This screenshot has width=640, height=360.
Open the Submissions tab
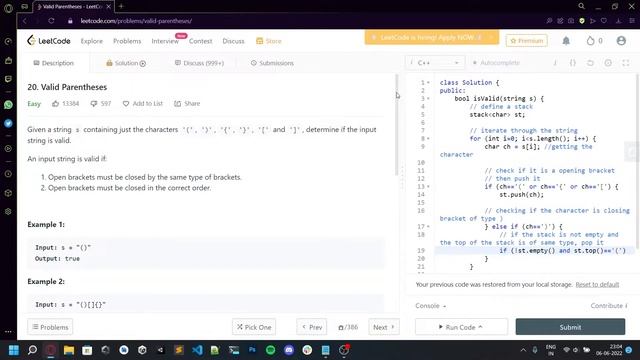click(x=272, y=63)
